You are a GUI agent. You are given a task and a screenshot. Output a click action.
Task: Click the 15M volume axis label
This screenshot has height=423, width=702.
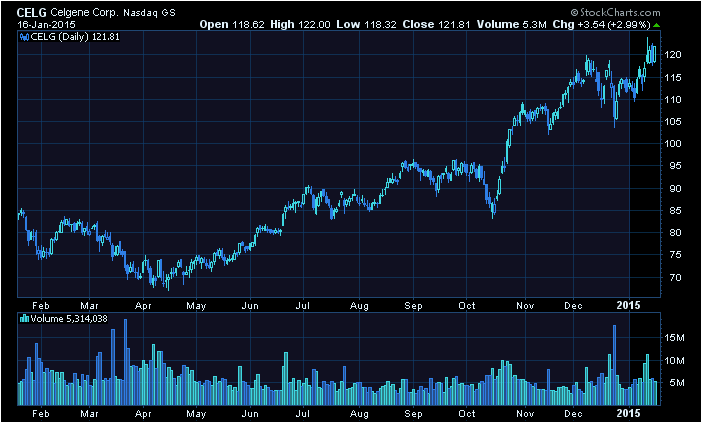point(674,338)
